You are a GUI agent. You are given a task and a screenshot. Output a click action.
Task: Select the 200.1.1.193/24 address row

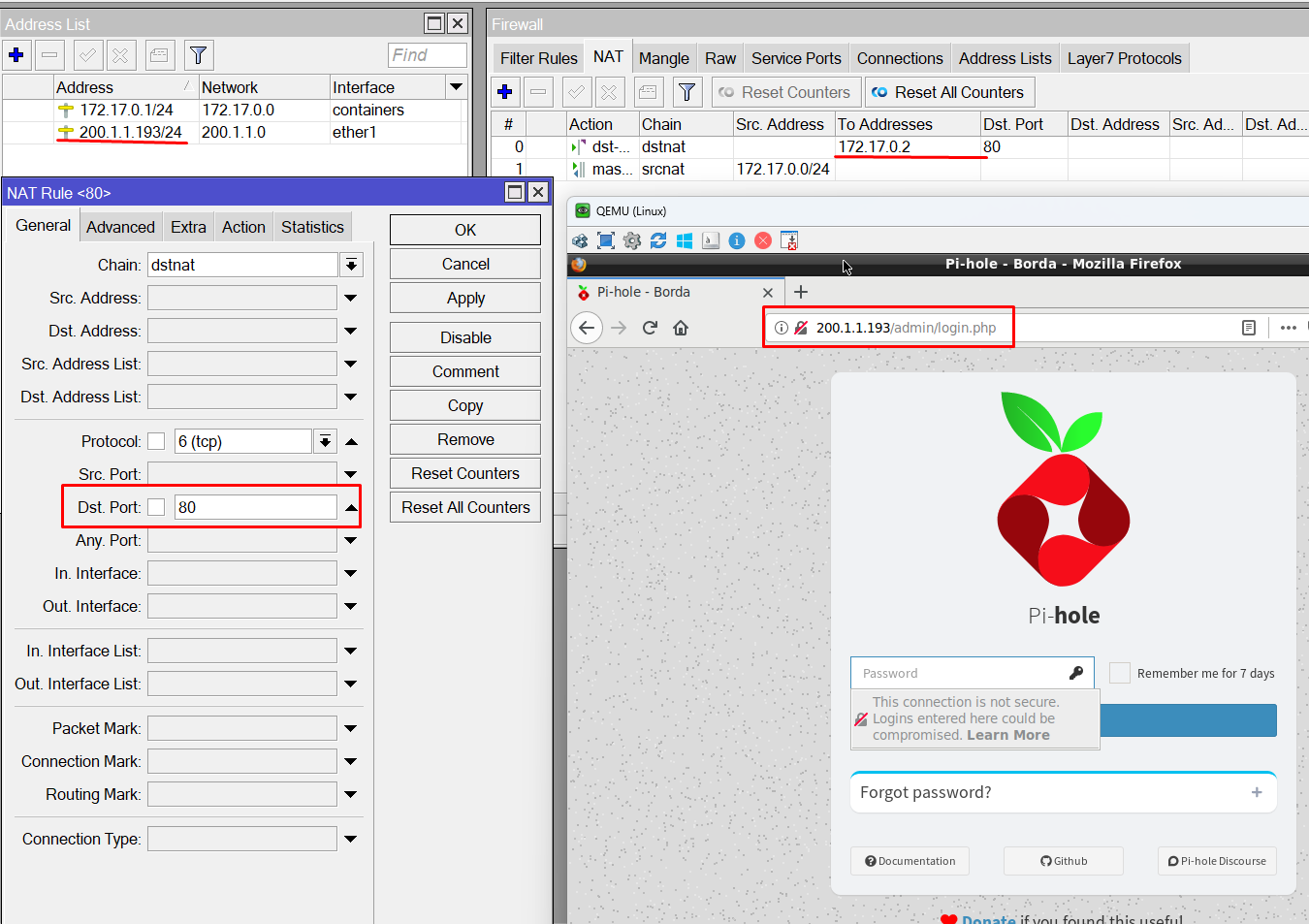pyautogui.click(x=236, y=132)
